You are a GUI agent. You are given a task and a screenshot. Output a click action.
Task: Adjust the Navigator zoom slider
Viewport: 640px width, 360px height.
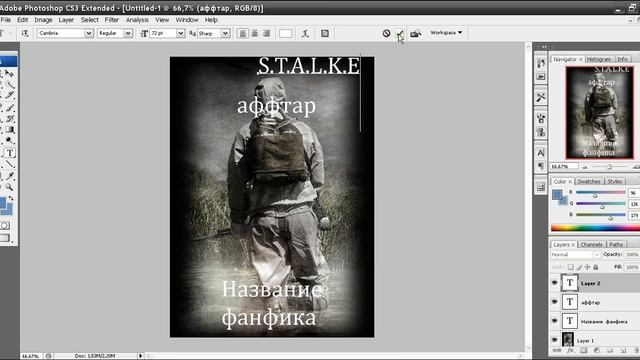609,167
